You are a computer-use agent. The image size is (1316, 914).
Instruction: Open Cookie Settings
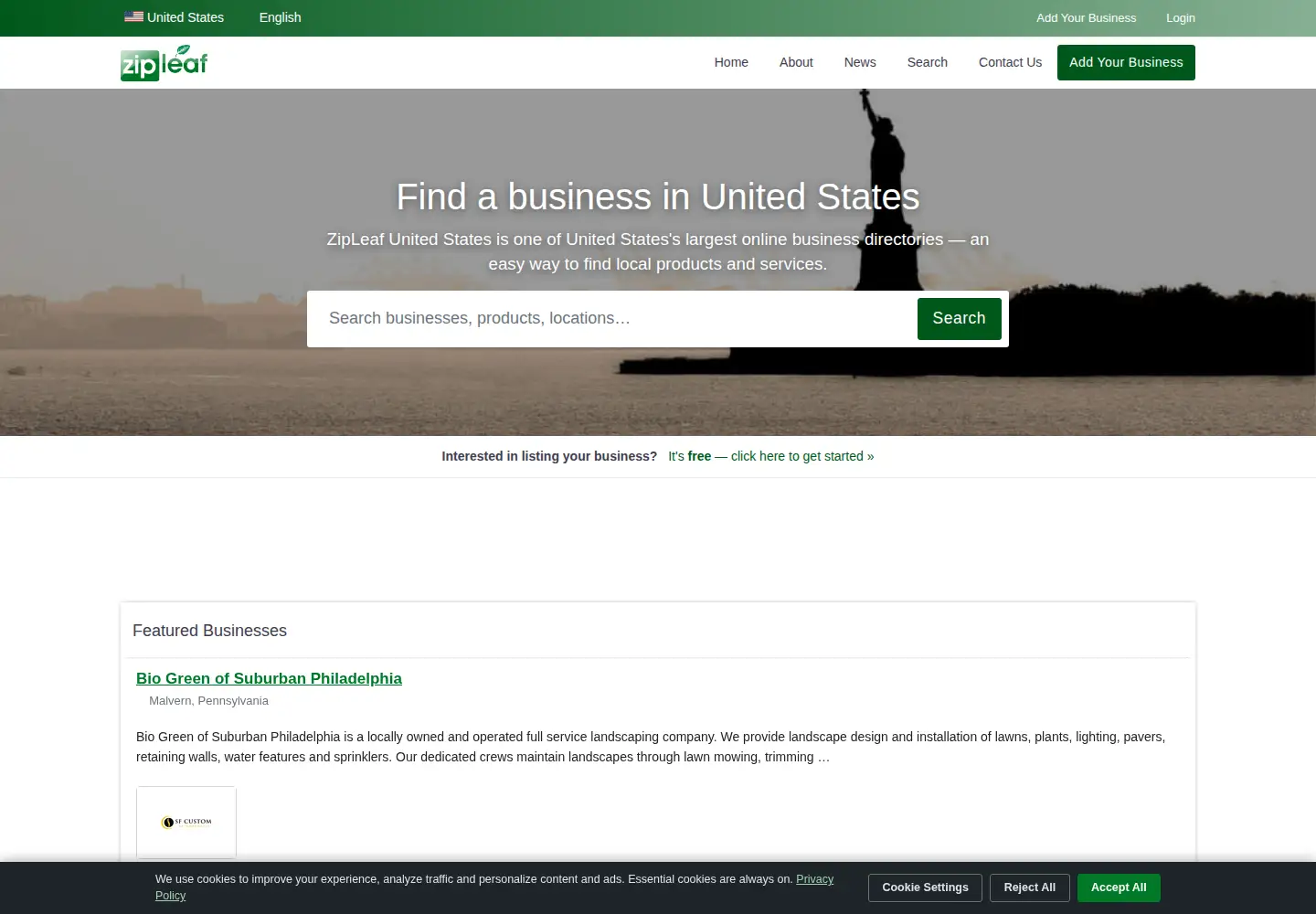pos(925,887)
